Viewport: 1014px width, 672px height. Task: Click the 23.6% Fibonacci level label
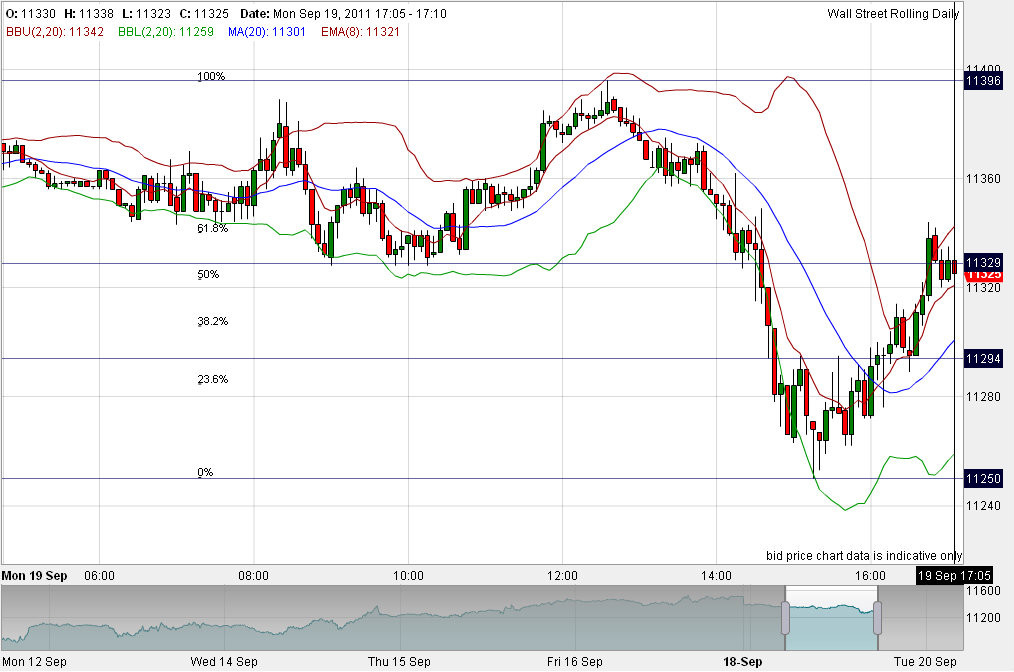pos(213,379)
